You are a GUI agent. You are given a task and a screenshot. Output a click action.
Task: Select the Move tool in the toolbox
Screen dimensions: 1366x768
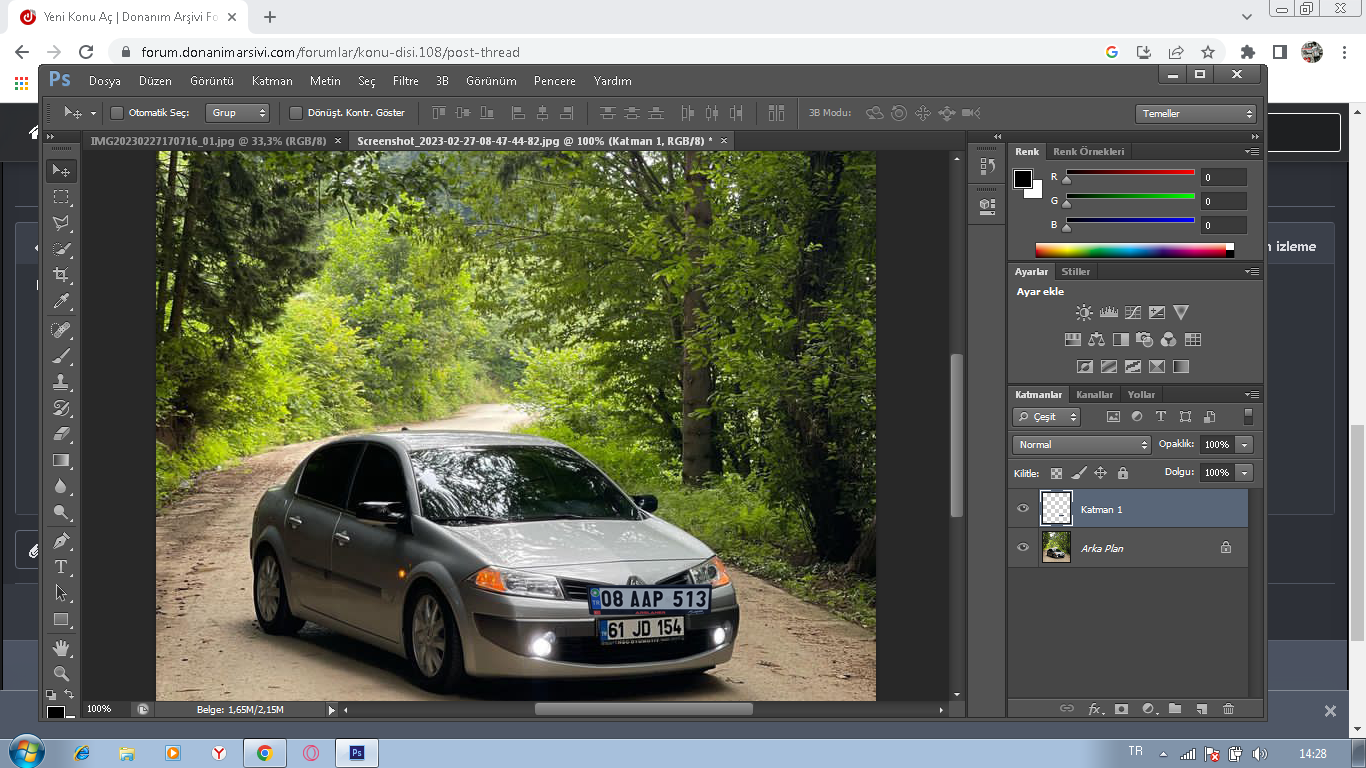(61, 171)
